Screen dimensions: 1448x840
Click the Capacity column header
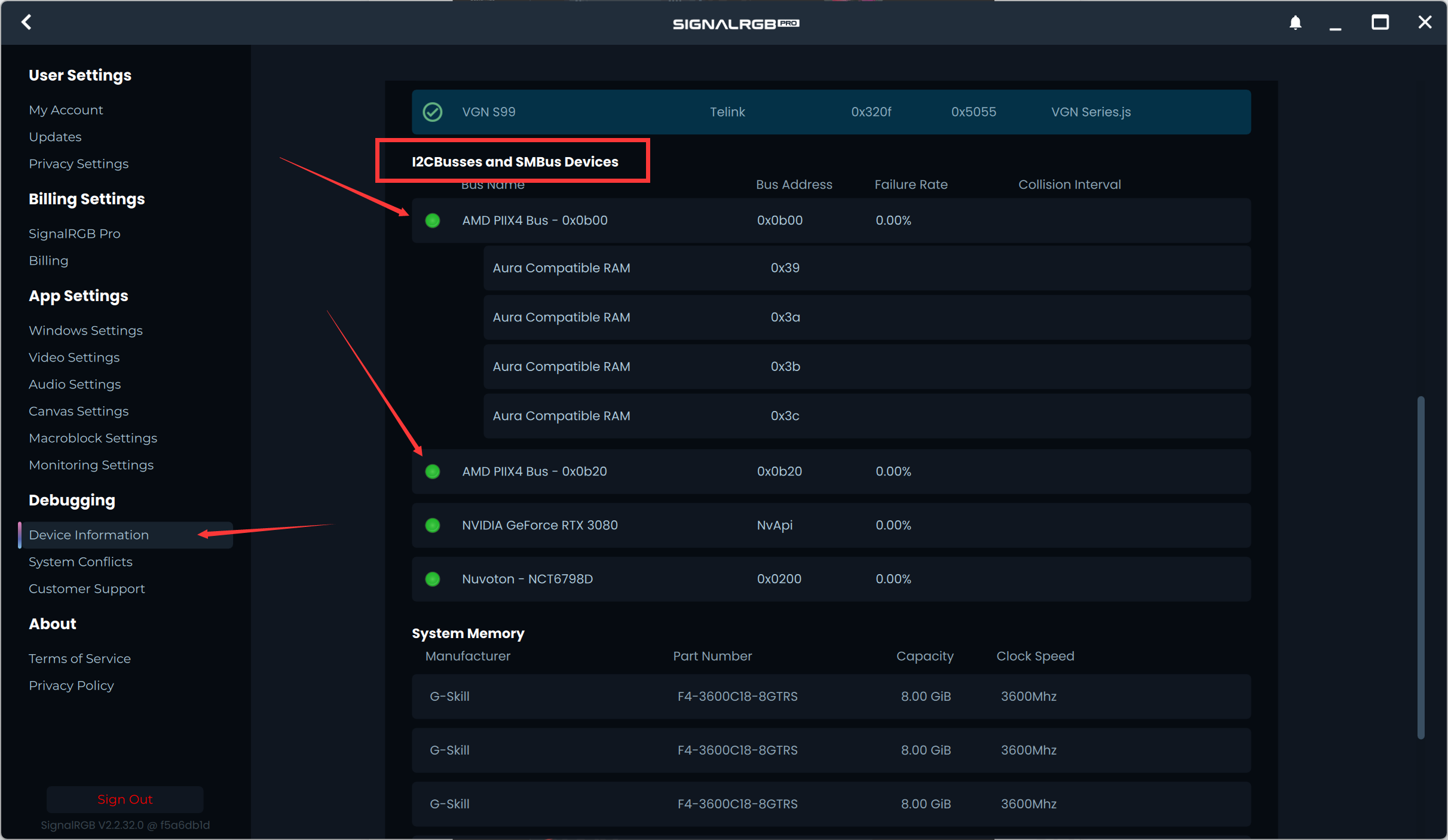point(924,656)
